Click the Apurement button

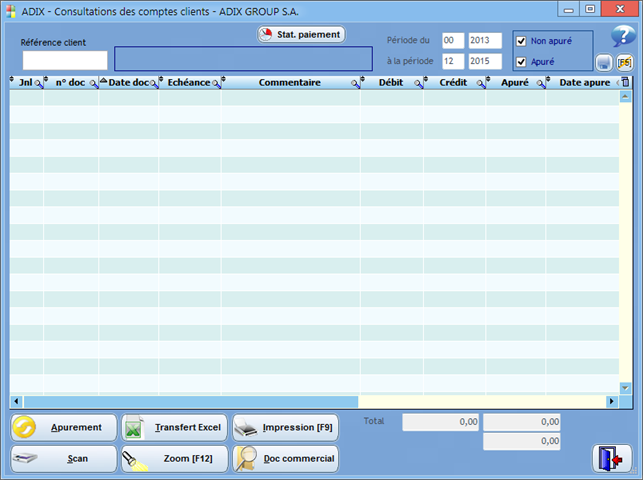point(64,428)
